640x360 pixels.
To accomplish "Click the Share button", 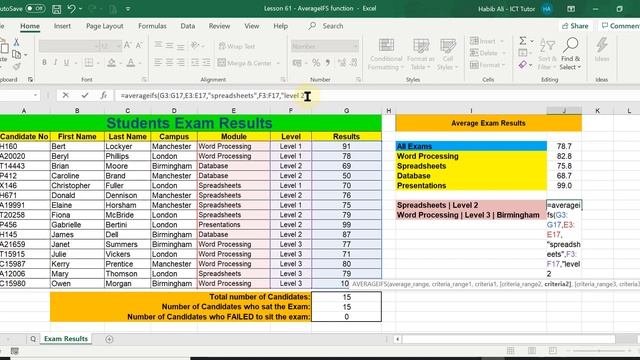I will 575,26.
